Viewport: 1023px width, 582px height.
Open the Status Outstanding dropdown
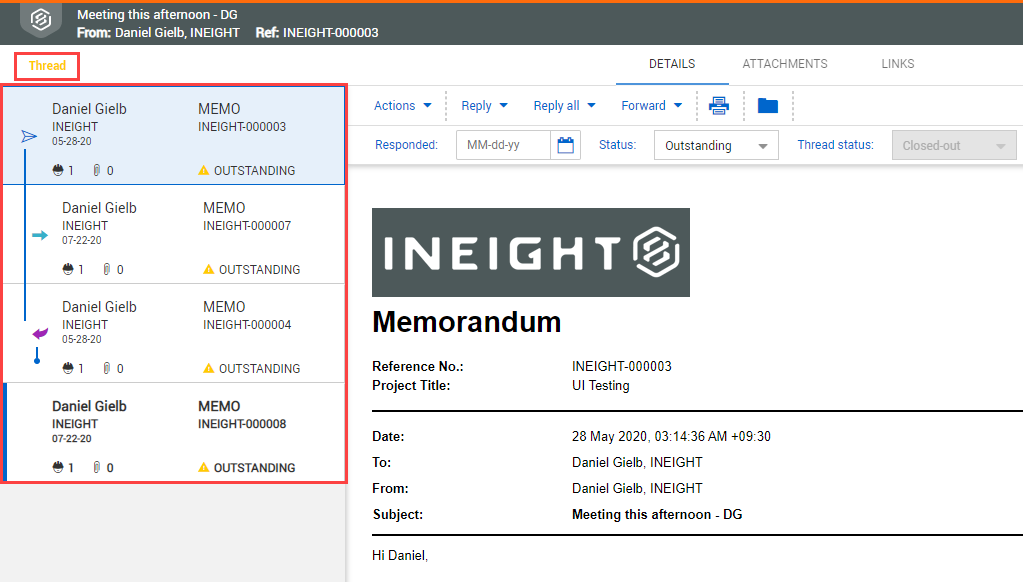(x=716, y=146)
